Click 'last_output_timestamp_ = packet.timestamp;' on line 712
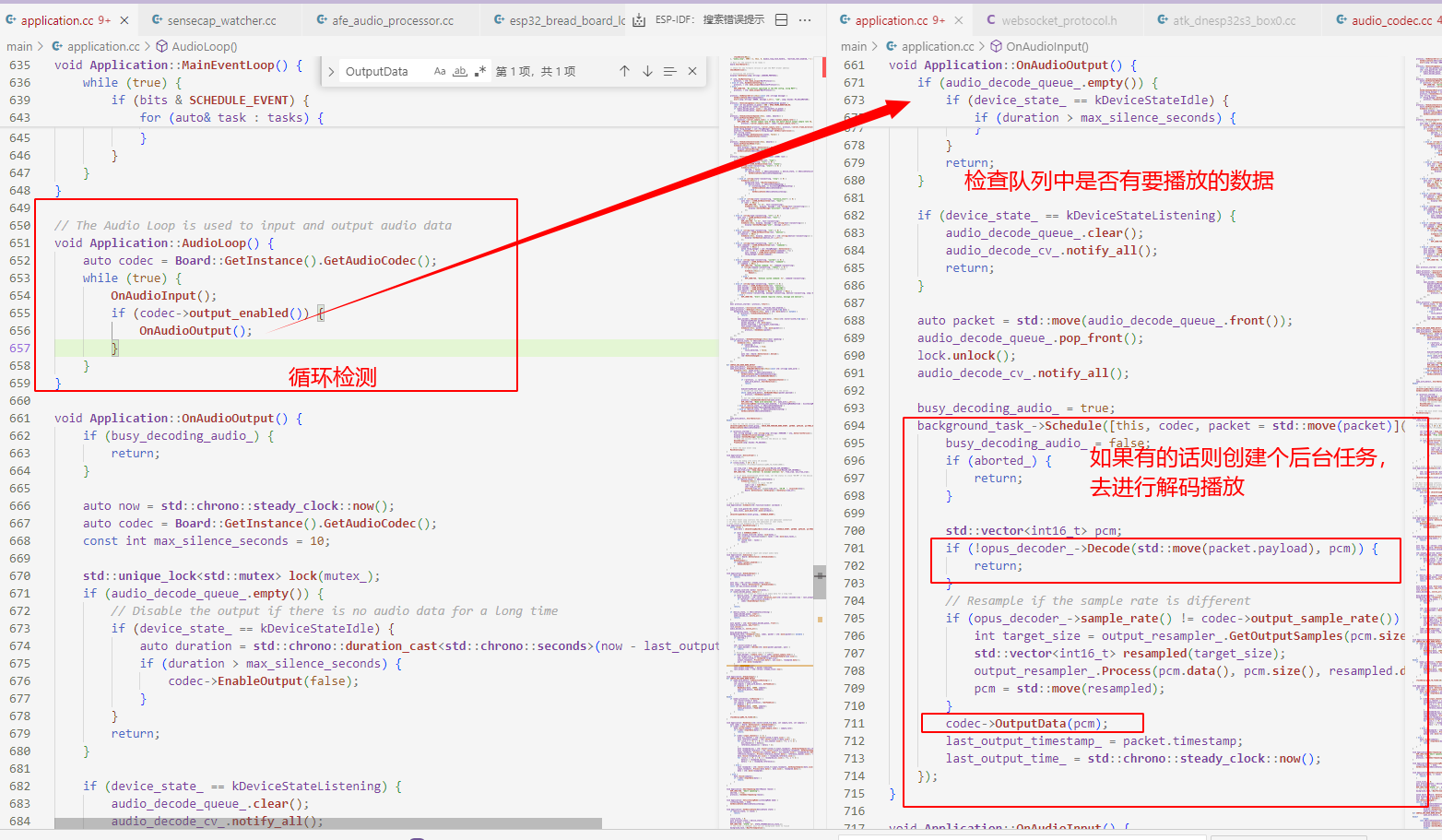The width and height of the screenshot is (1442, 840). pos(1093,740)
